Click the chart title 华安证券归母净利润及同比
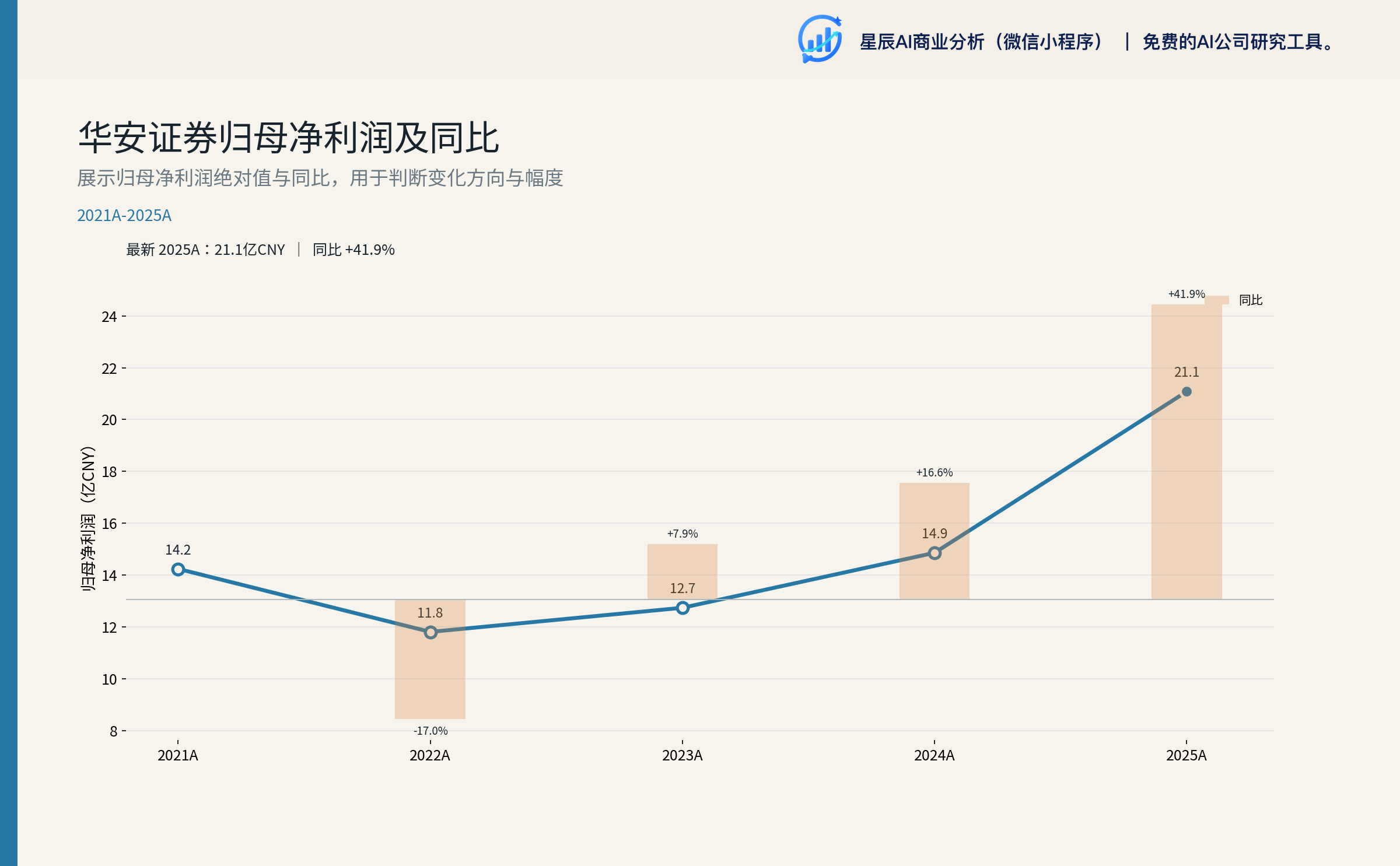 pos(289,138)
